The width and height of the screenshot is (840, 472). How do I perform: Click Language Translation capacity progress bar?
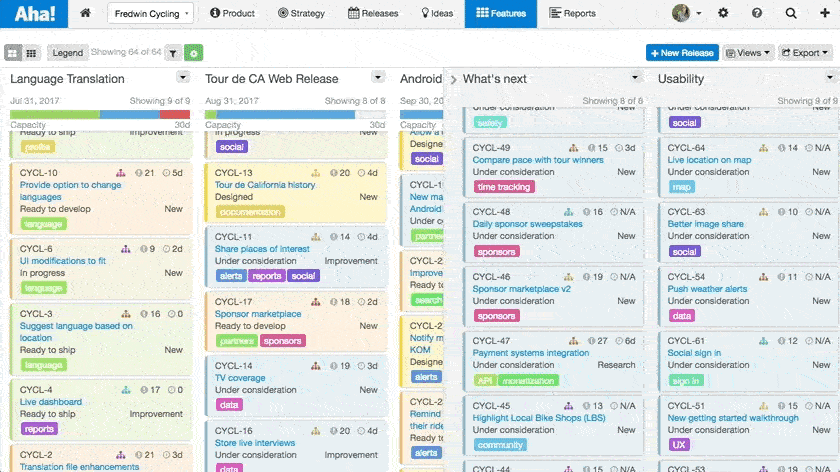point(100,114)
